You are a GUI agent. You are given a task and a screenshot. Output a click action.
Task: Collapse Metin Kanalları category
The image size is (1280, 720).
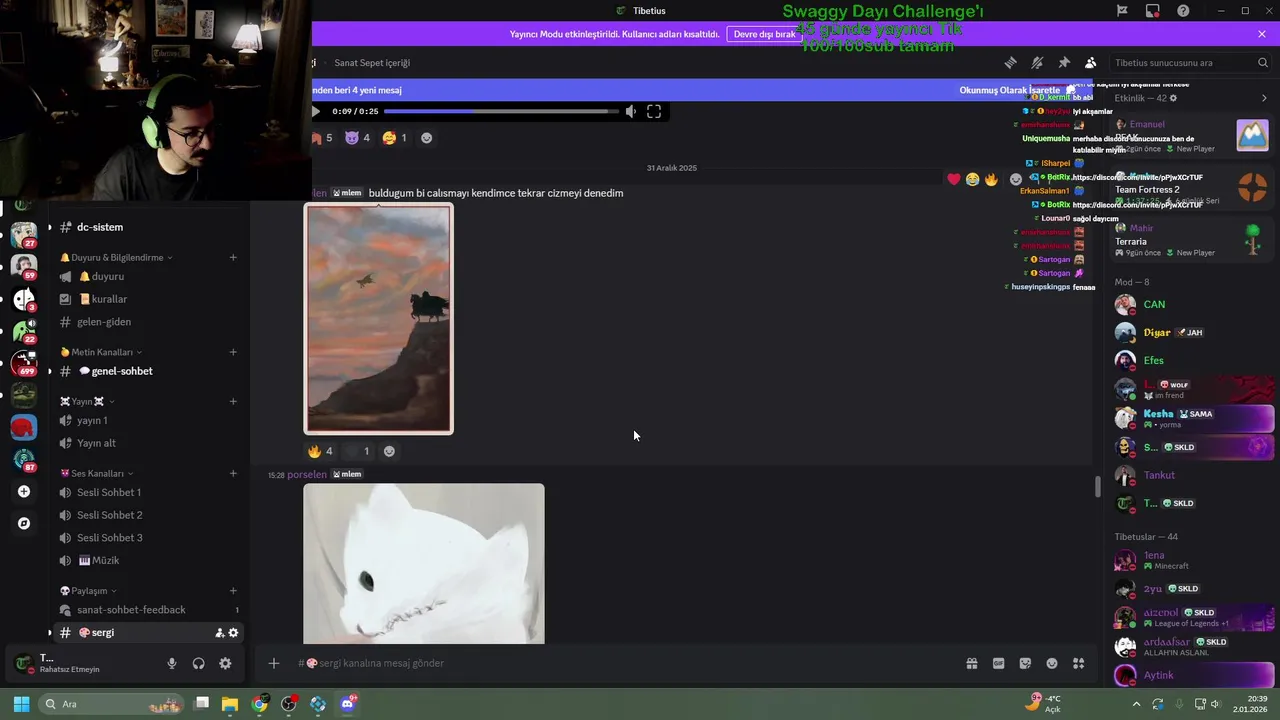101,352
